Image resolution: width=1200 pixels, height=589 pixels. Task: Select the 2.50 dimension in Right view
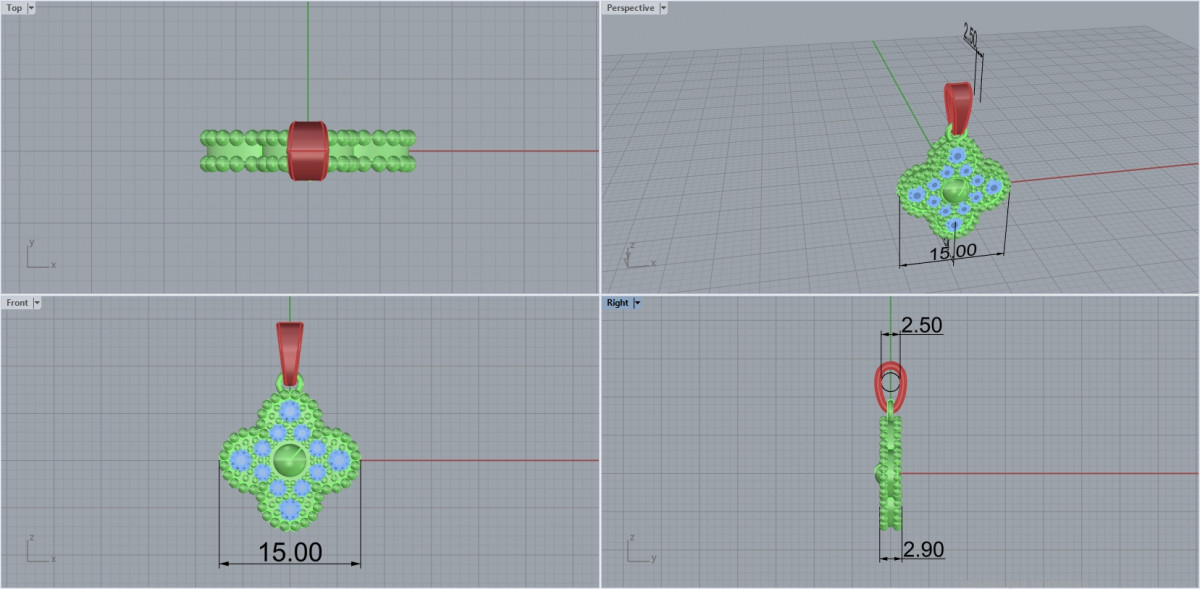[921, 326]
